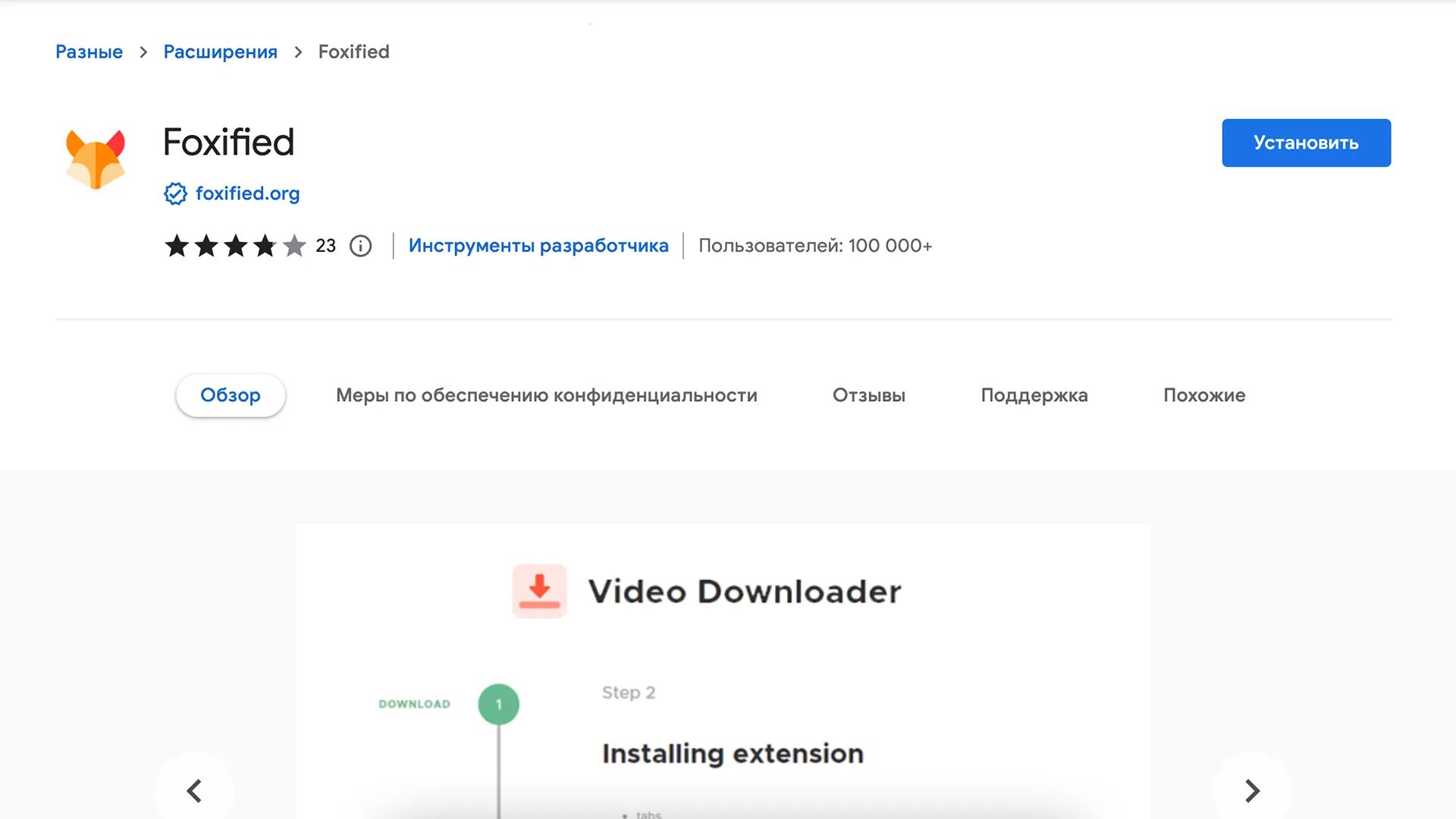Click the verified publisher badge icon
The width and height of the screenshot is (1456, 819).
click(x=175, y=193)
